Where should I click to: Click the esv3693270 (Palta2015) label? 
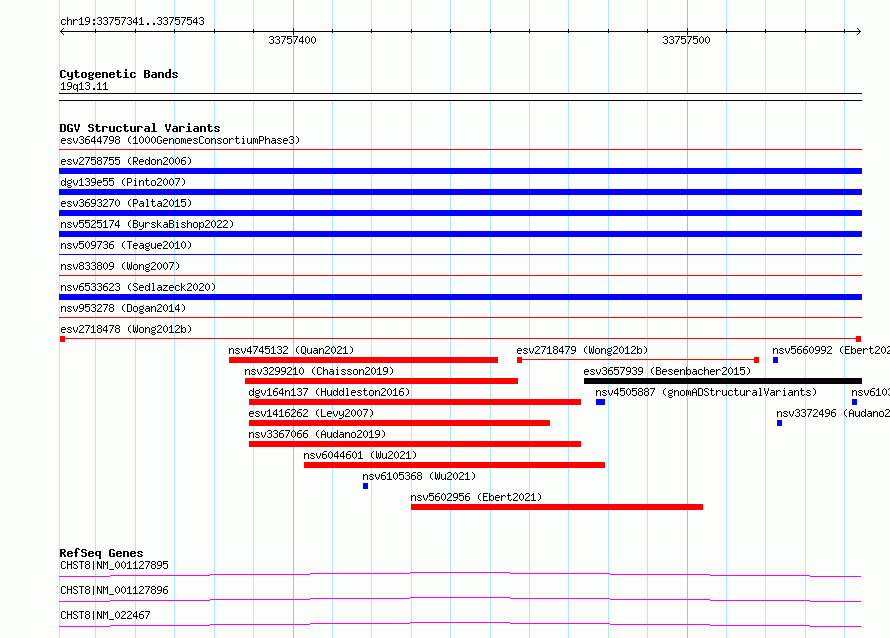point(126,203)
